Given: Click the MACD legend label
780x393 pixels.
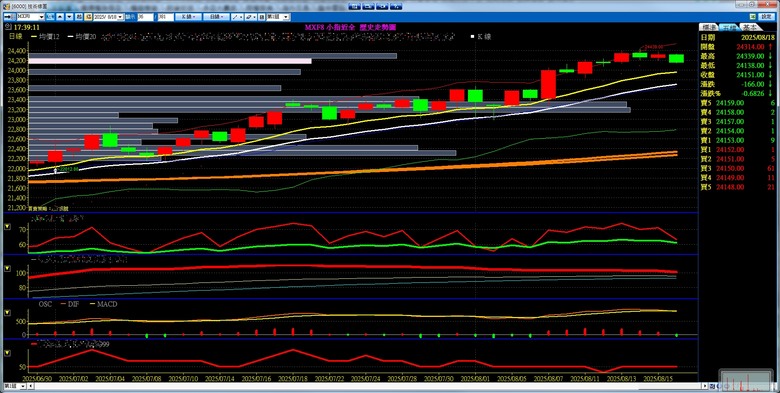Looking at the screenshot, I should coord(103,304).
